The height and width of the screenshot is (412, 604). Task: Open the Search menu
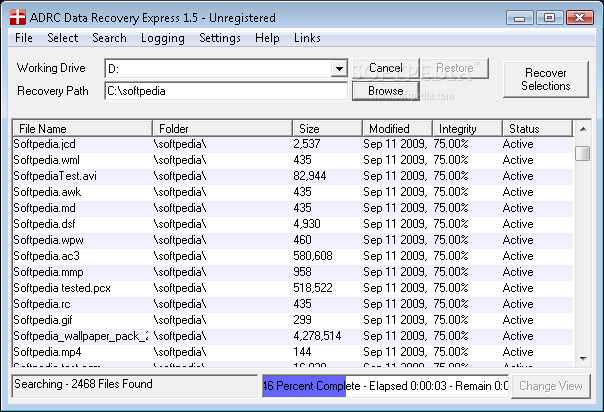click(109, 38)
